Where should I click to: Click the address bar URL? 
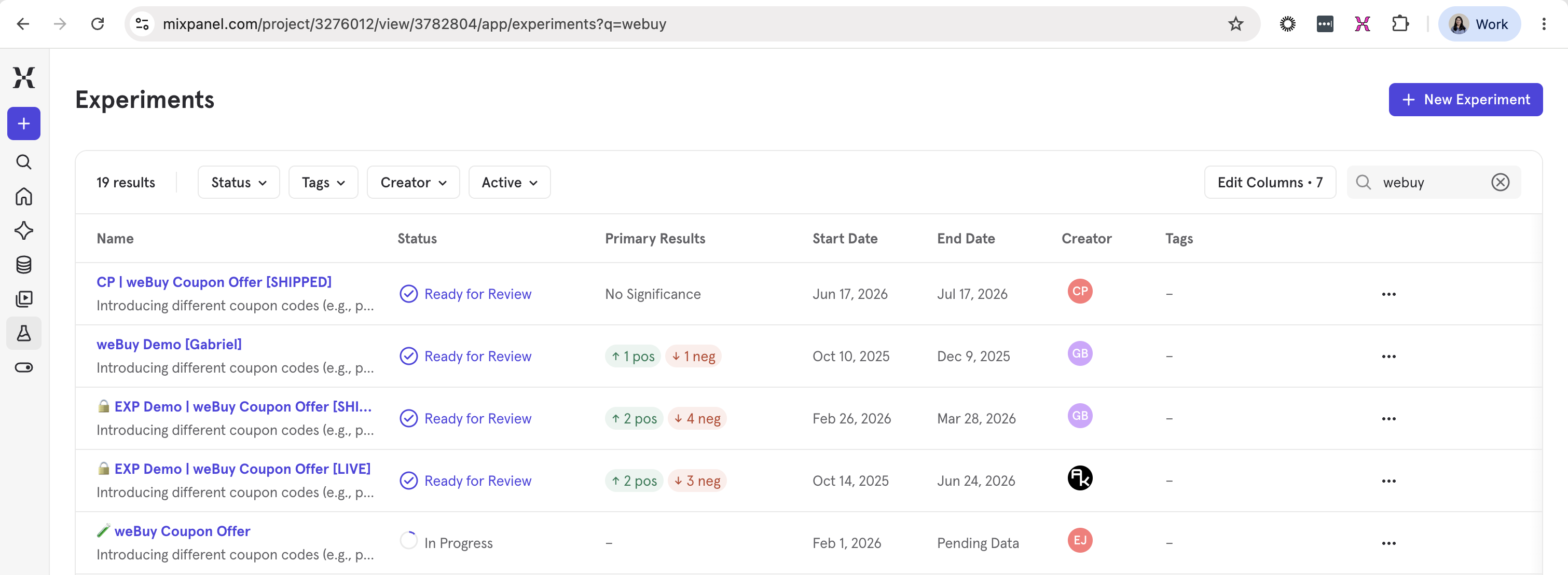pos(414,24)
